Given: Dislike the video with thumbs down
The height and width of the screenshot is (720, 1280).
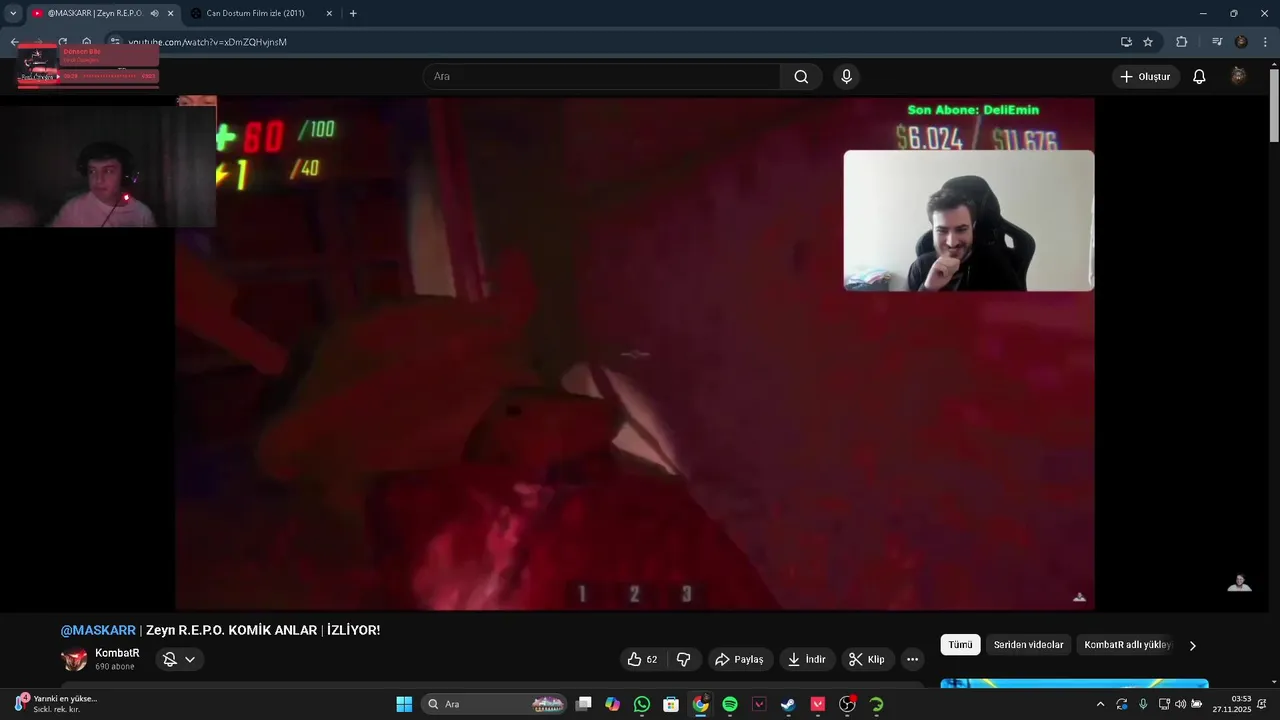Looking at the screenshot, I should (684, 659).
